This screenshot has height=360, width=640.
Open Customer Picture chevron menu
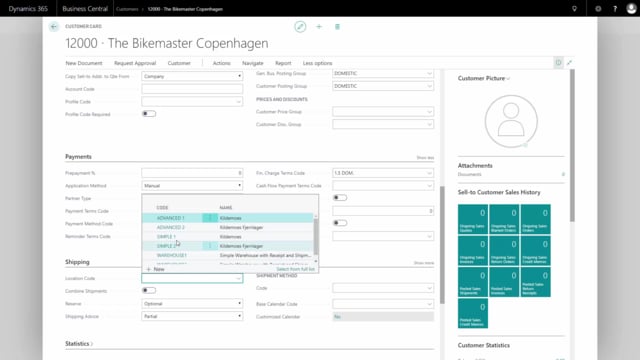tap(508, 79)
